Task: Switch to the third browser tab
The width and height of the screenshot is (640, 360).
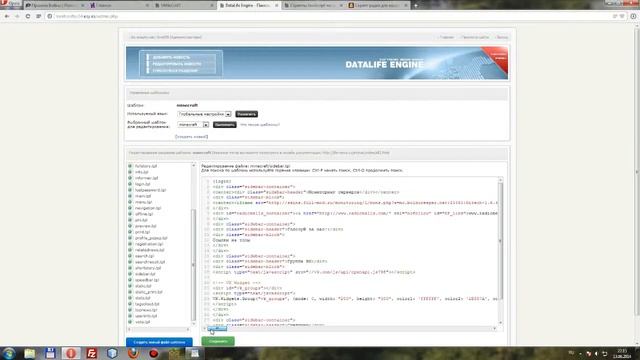Action: point(184,5)
